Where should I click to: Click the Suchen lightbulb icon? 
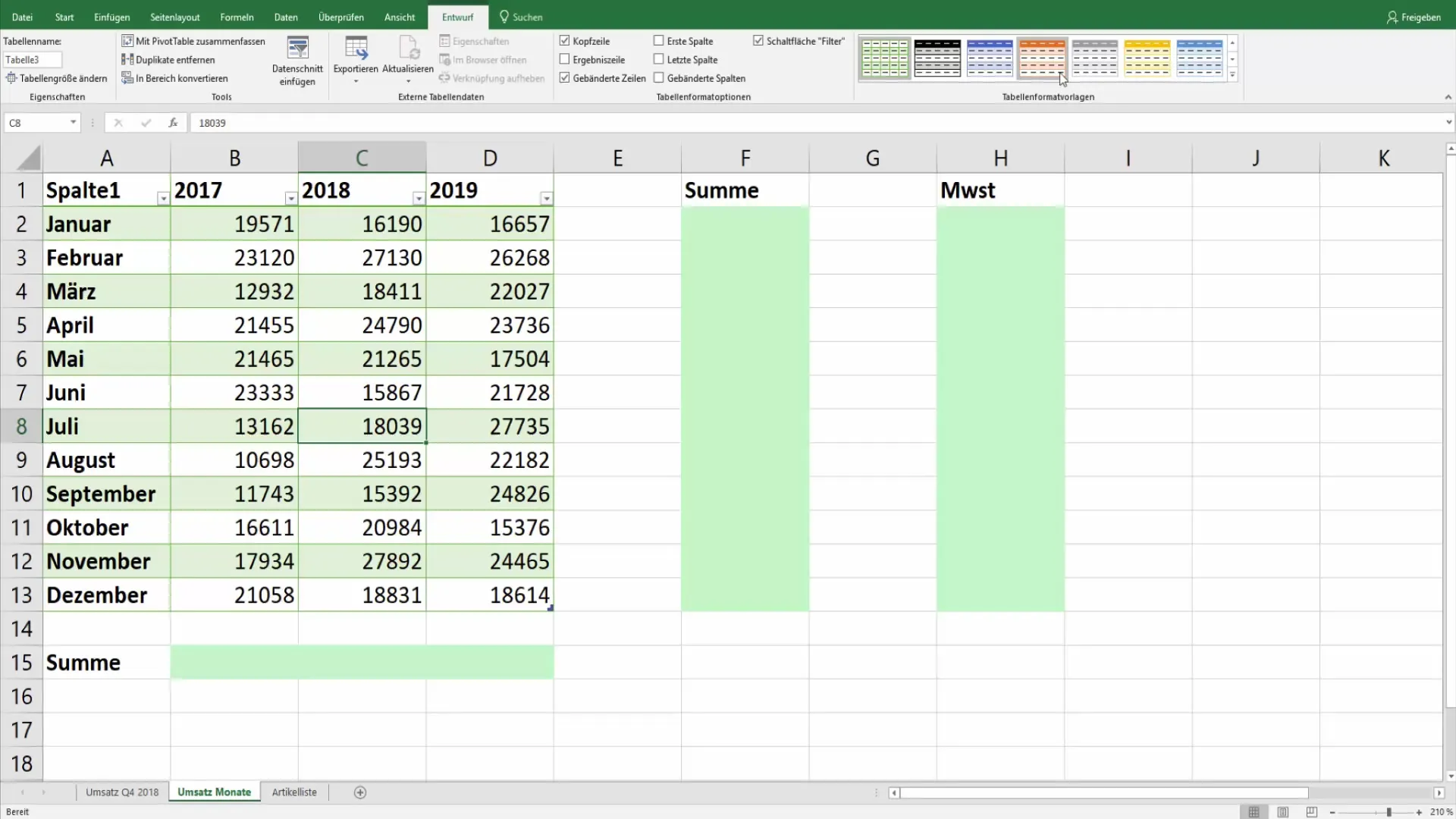coord(504,17)
